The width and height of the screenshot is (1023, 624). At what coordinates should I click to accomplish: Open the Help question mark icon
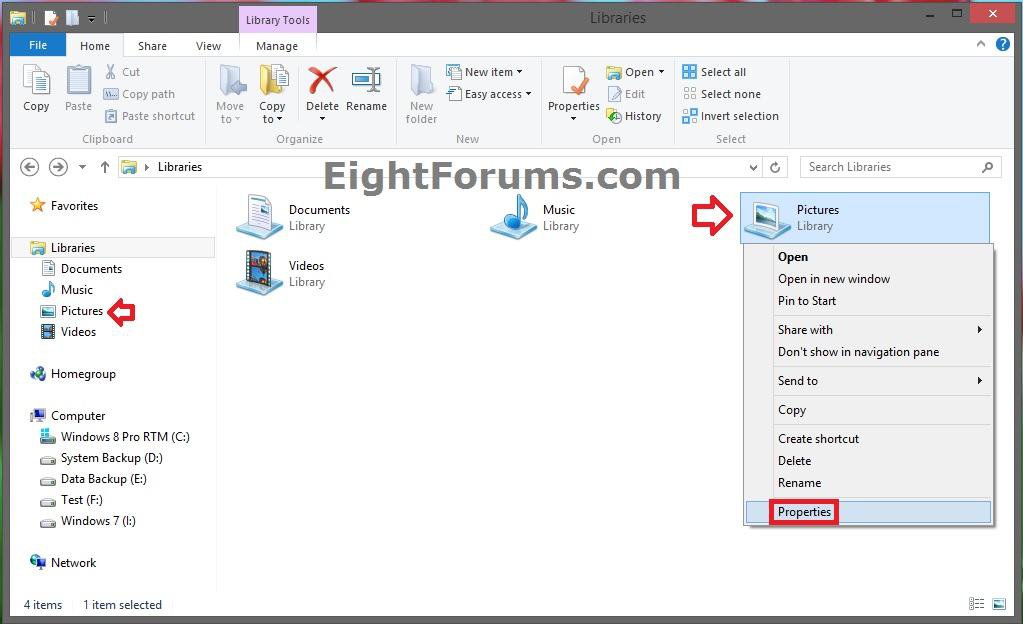tap(1002, 45)
